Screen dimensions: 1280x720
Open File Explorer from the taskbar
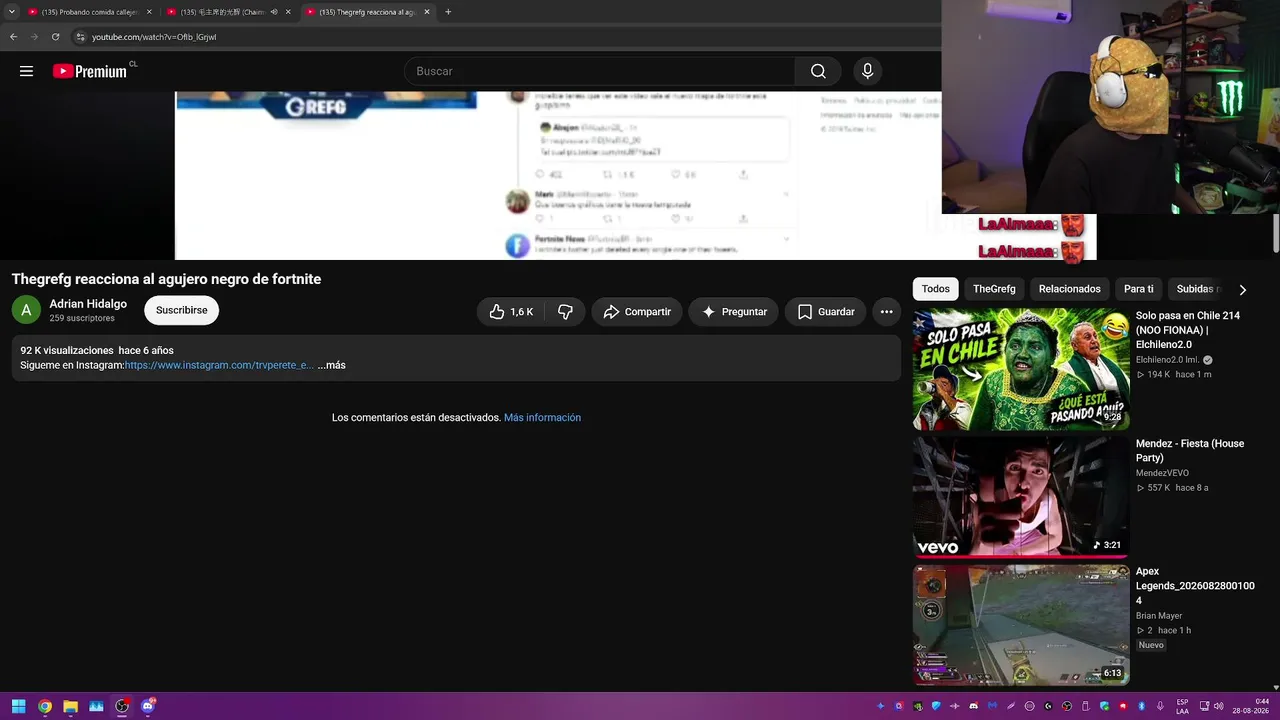coord(71,706)
